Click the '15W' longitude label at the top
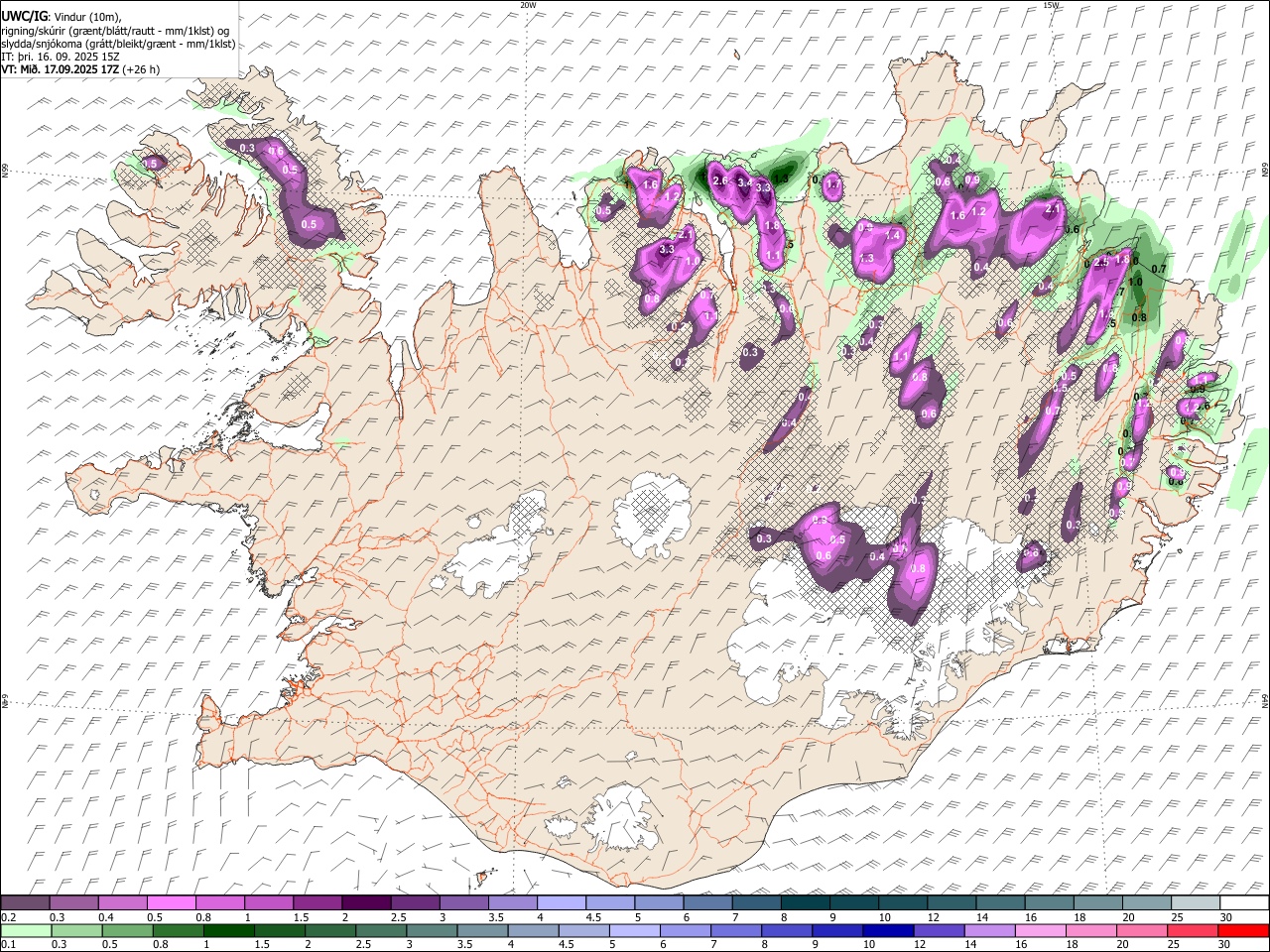 (x=1052, y=5)
